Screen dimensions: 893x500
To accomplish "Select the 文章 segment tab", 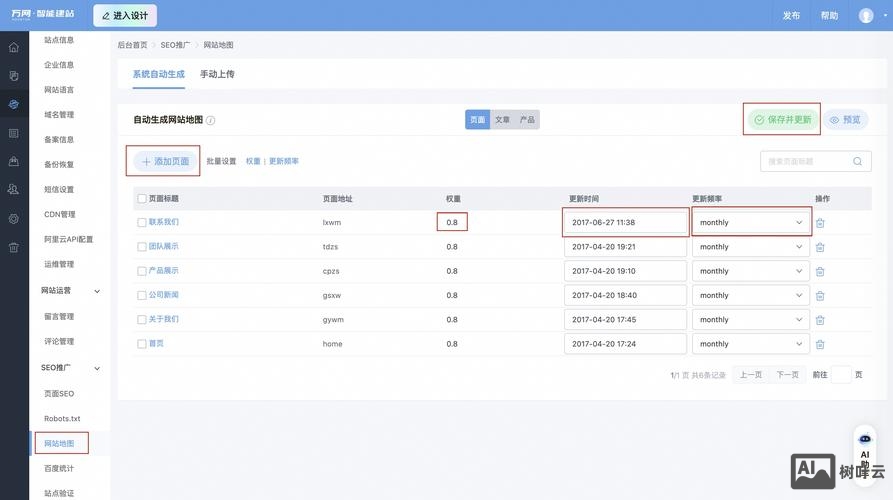I will click(x=502, y=120).
